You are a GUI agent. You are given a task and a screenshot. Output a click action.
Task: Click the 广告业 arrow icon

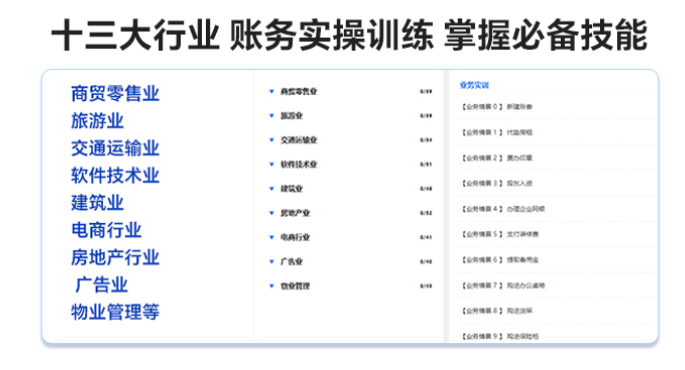271,262
